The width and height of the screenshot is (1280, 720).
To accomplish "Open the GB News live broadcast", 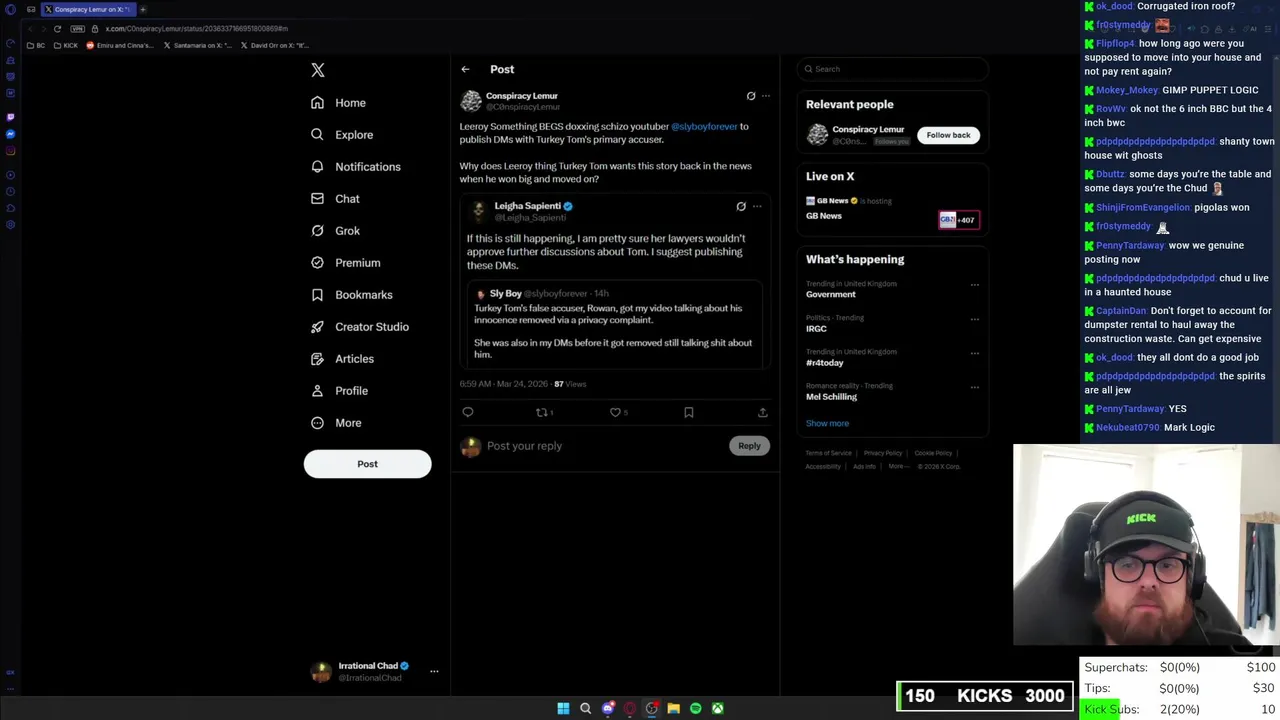I will (x=824, y=216).
